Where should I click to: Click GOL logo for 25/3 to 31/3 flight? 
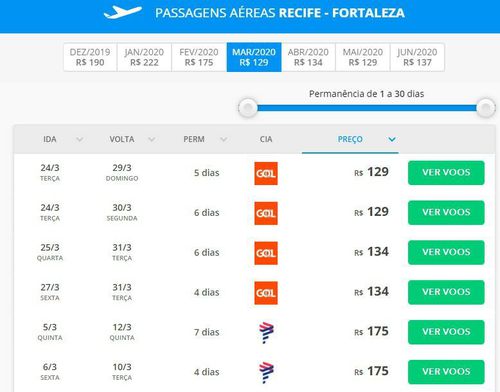(x=266, y=253)
